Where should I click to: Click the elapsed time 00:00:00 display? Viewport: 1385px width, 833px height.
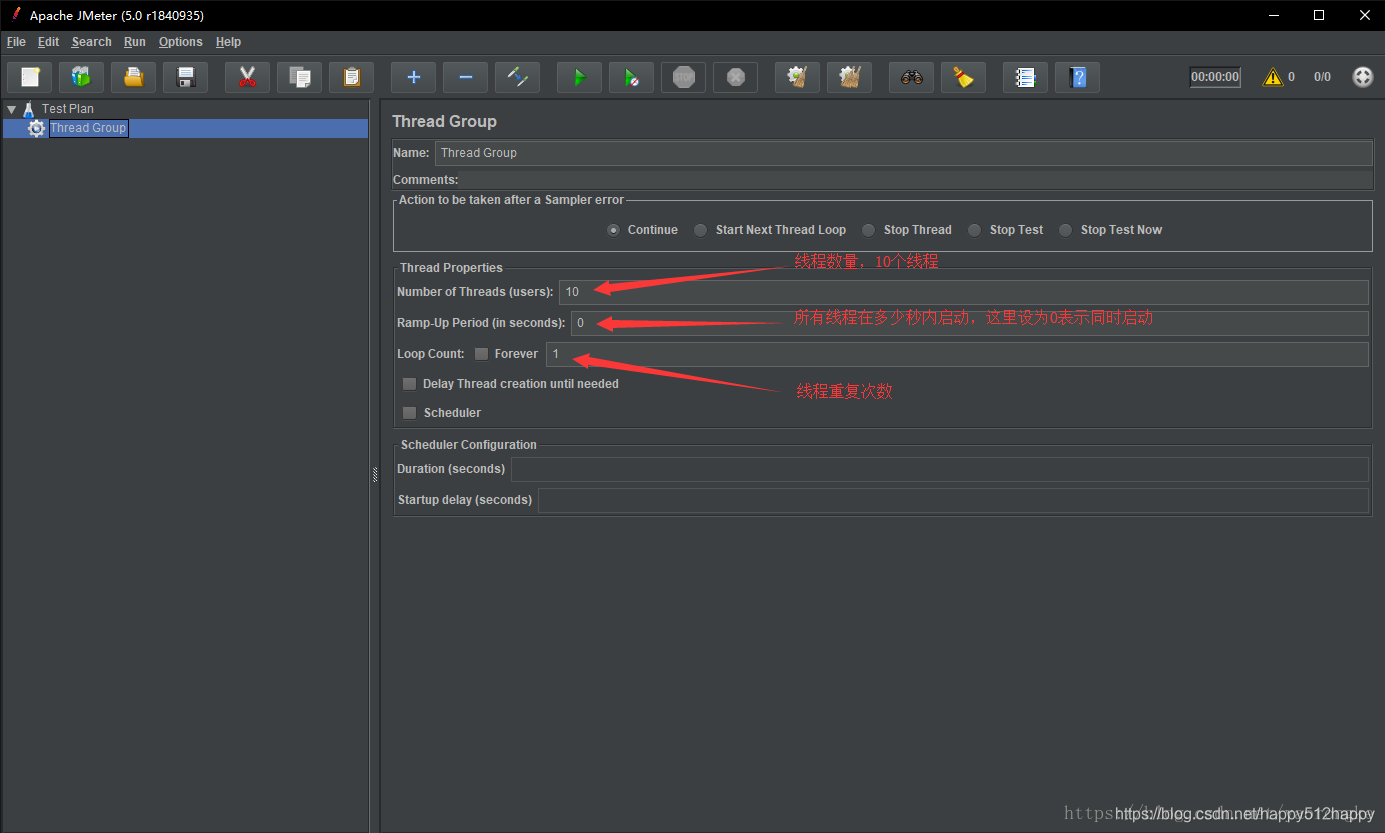click(x=1215, y=77)
